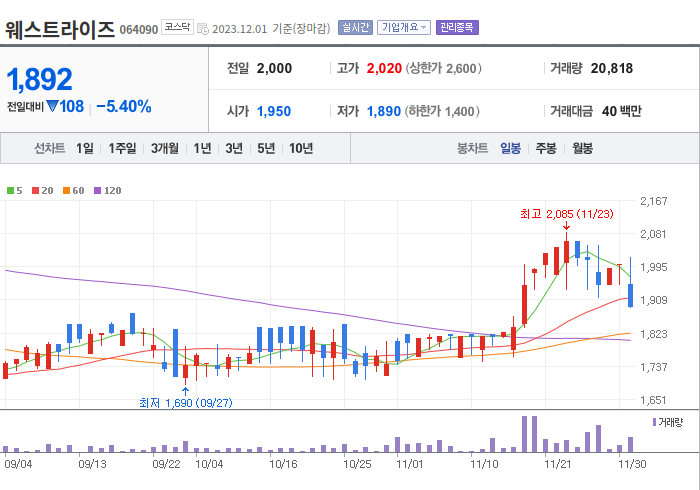Click the 저가 1,890 value

pyautogui.click(x=383, y=111)
